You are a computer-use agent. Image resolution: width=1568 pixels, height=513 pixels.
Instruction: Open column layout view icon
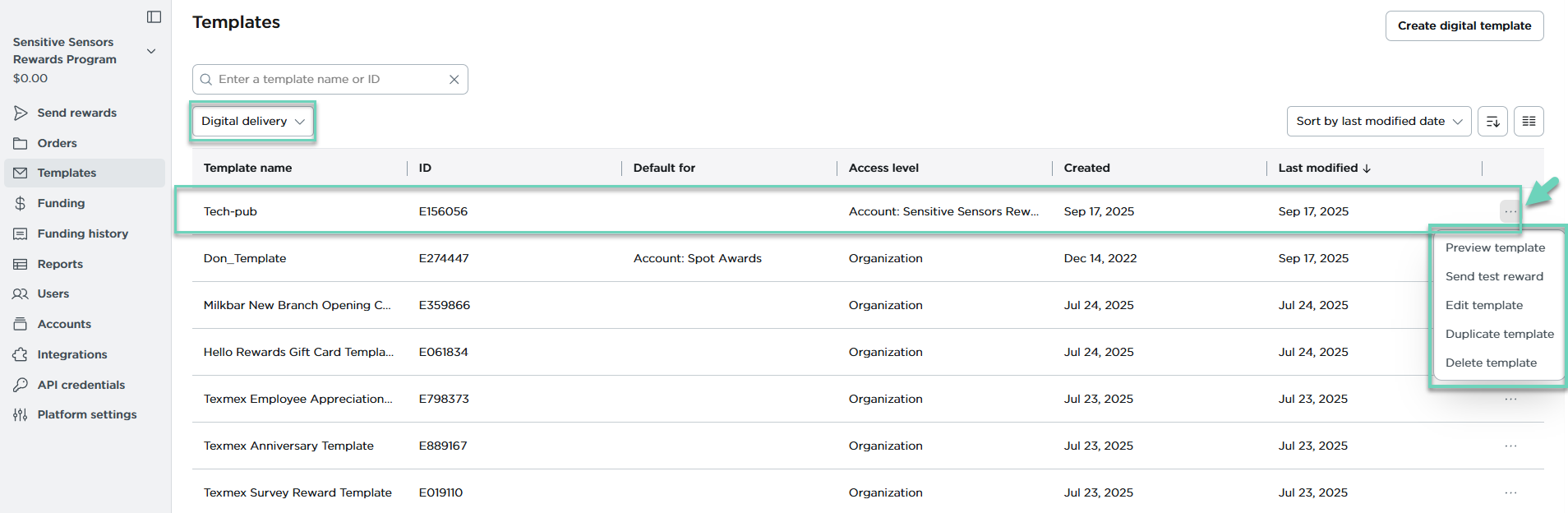[x=1529, y=122]
